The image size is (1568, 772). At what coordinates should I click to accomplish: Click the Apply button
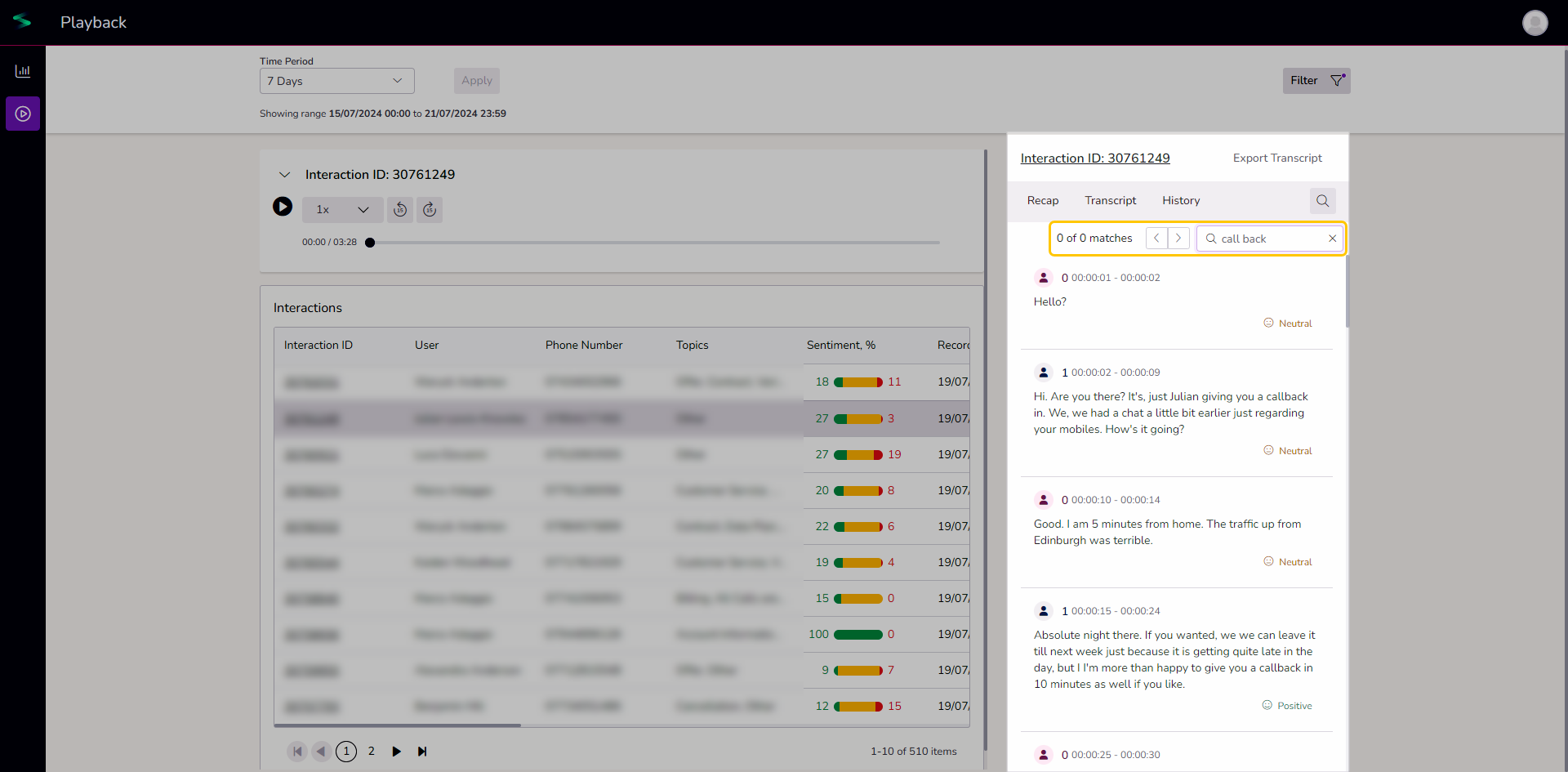(477, 81)
